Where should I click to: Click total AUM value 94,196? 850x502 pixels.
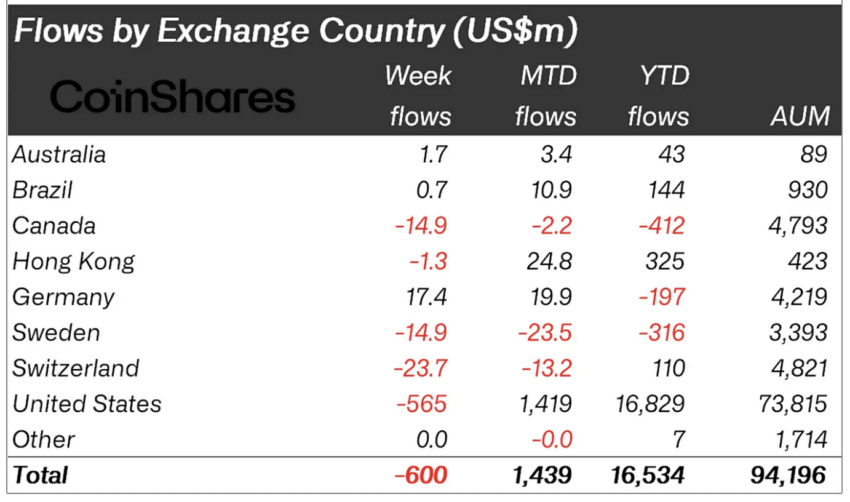pyautogui.click(x=789, y=475)
